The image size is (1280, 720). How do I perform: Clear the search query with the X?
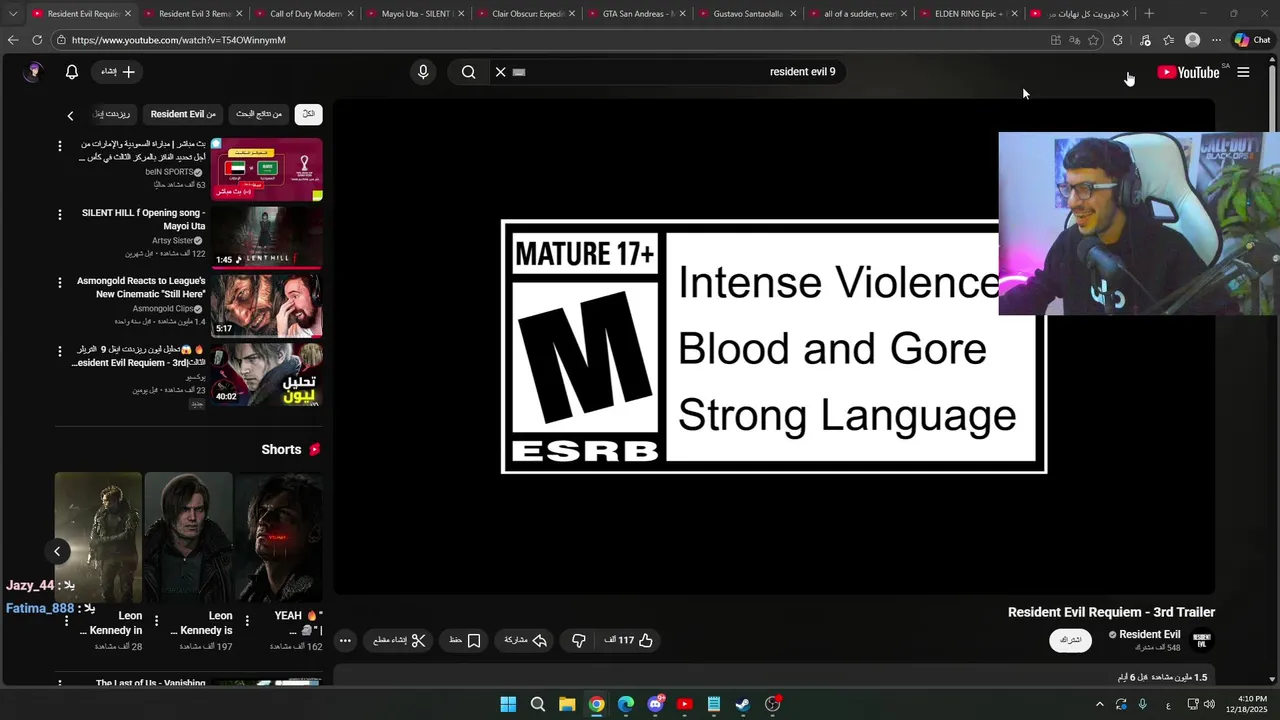click(x=501, y=72)
